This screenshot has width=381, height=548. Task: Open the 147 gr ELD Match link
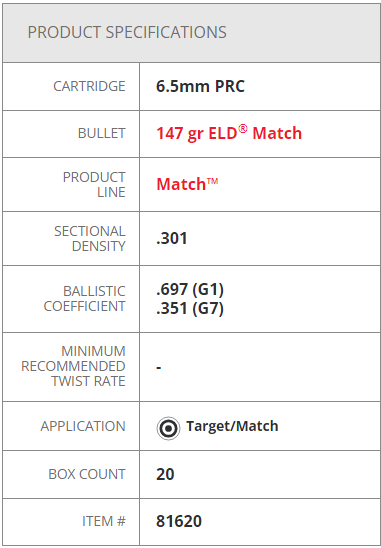(229, 133)
